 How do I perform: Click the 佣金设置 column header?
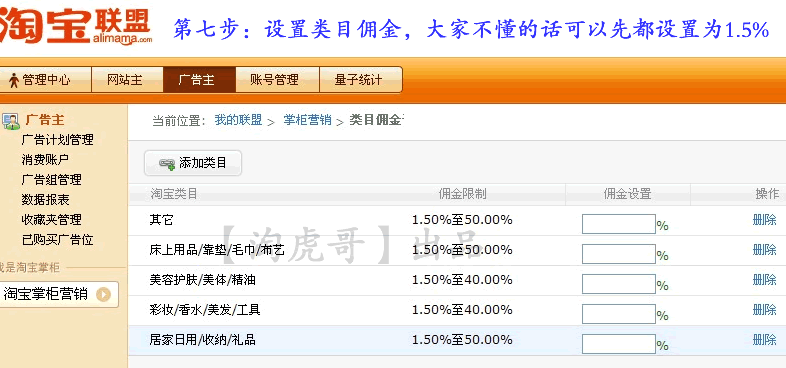(627, 194)
